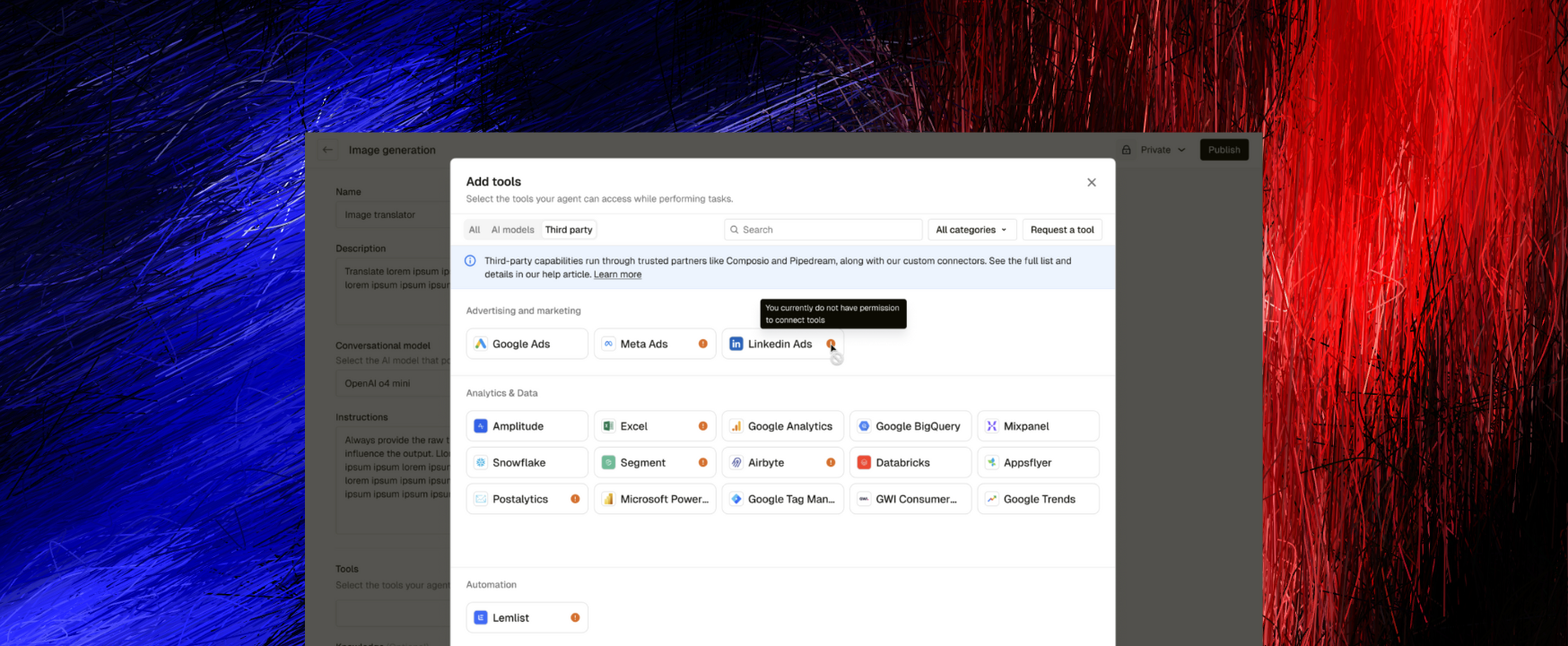Click the Google BigQuery logo icon
The width and height of the screenshot is (1568, 646).
[x=864, y=426]
